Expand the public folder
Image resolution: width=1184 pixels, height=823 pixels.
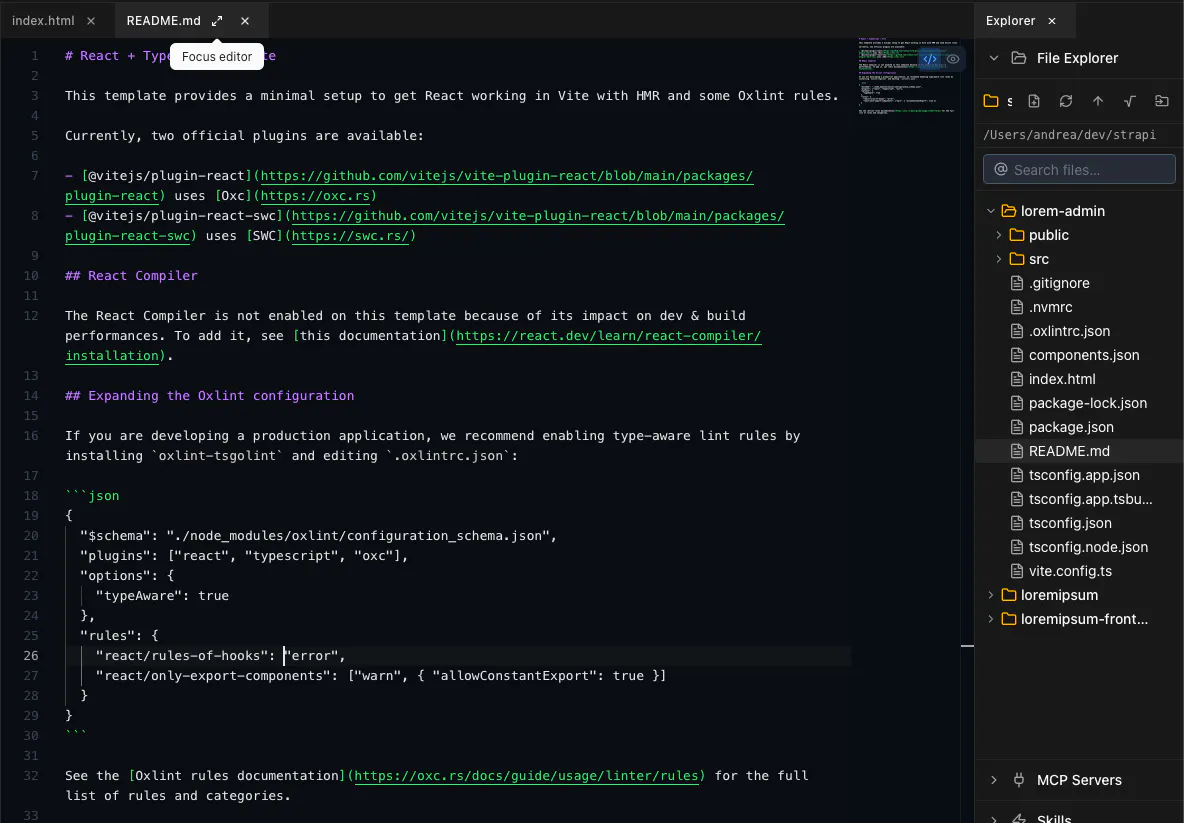pyautogui.click(x=999, y=236)
